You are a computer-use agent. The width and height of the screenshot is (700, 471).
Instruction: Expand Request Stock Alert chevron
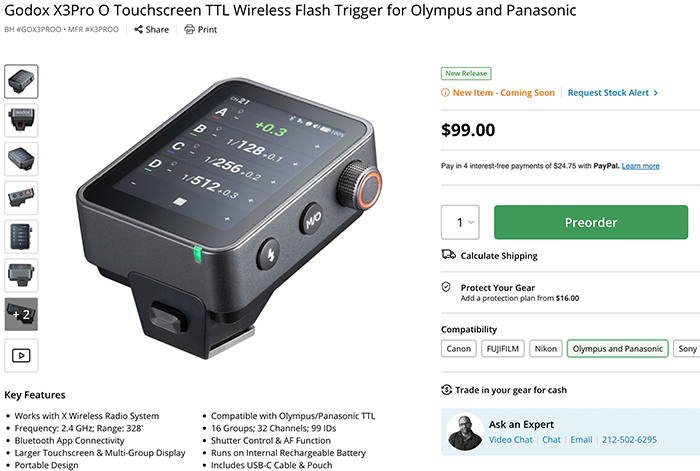[x=655, y=93]
